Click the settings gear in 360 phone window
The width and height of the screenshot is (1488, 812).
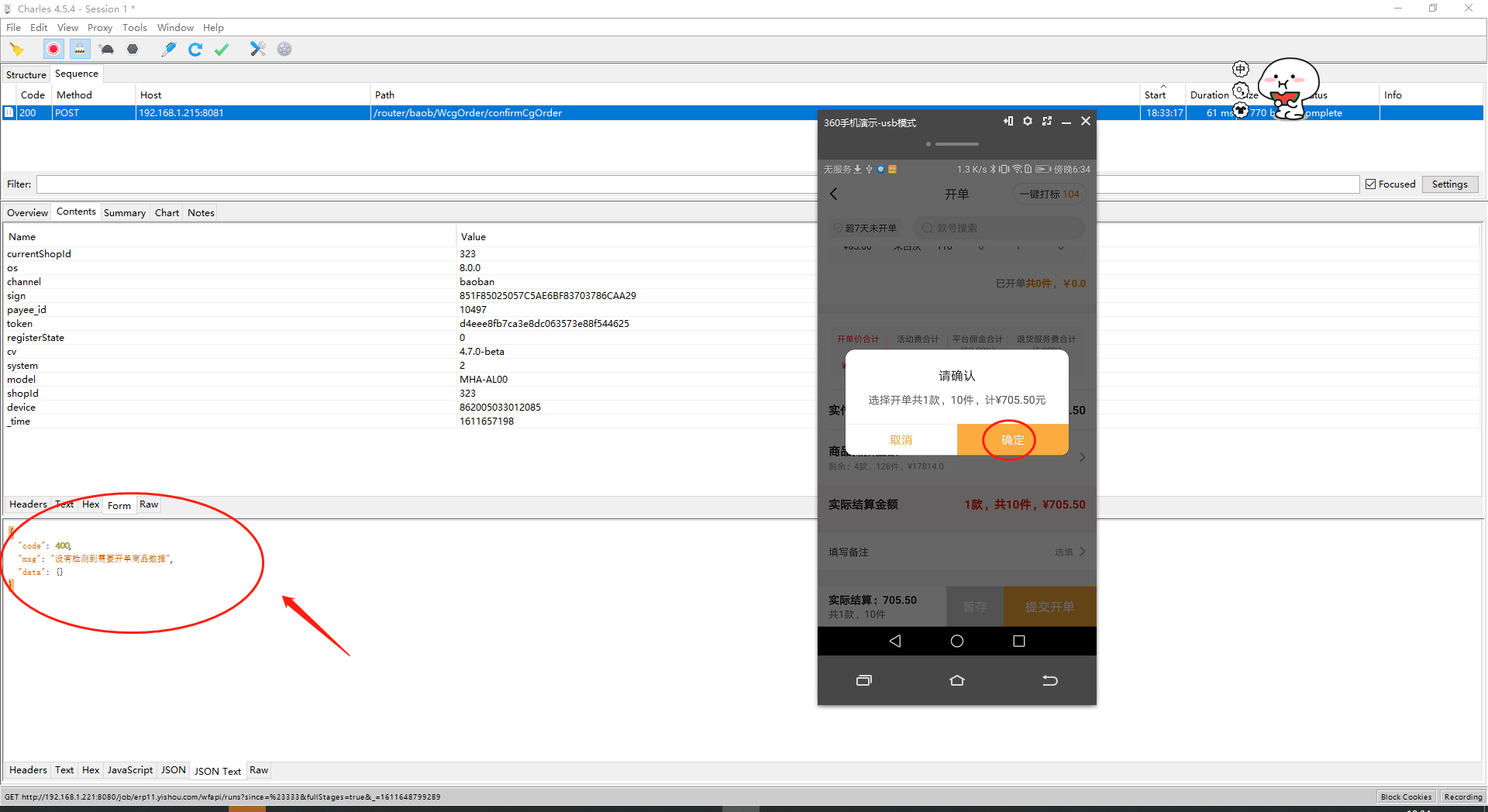click(1028, 122)
